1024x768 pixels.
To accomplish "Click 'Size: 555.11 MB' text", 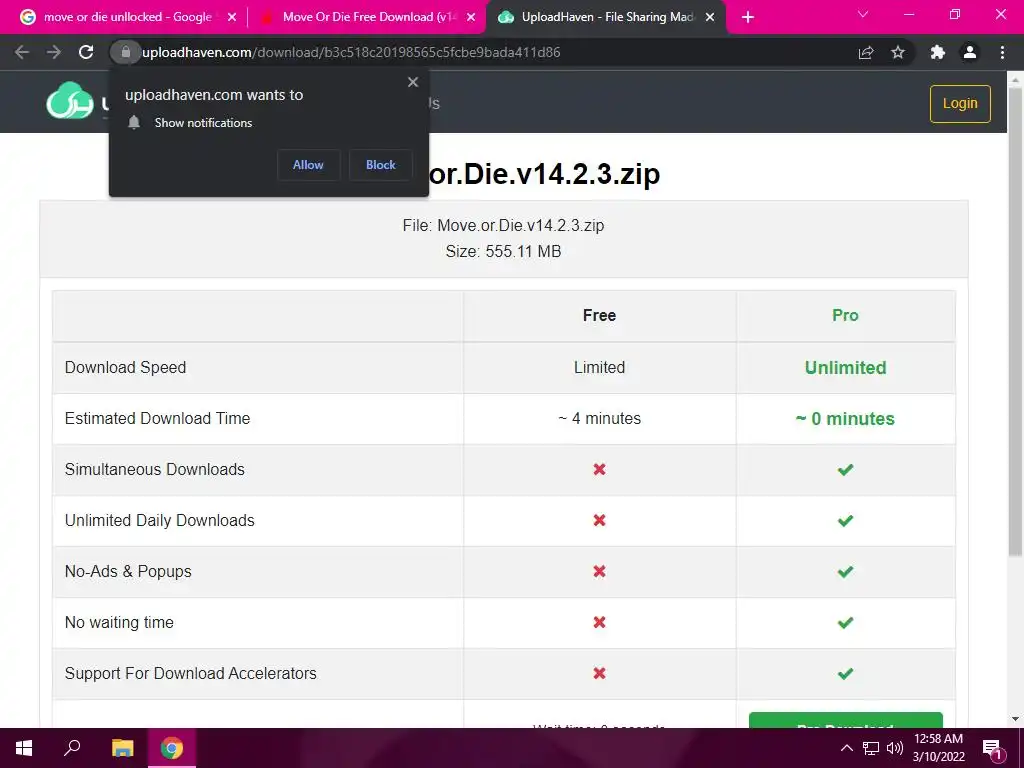I will tap(504, 251).
